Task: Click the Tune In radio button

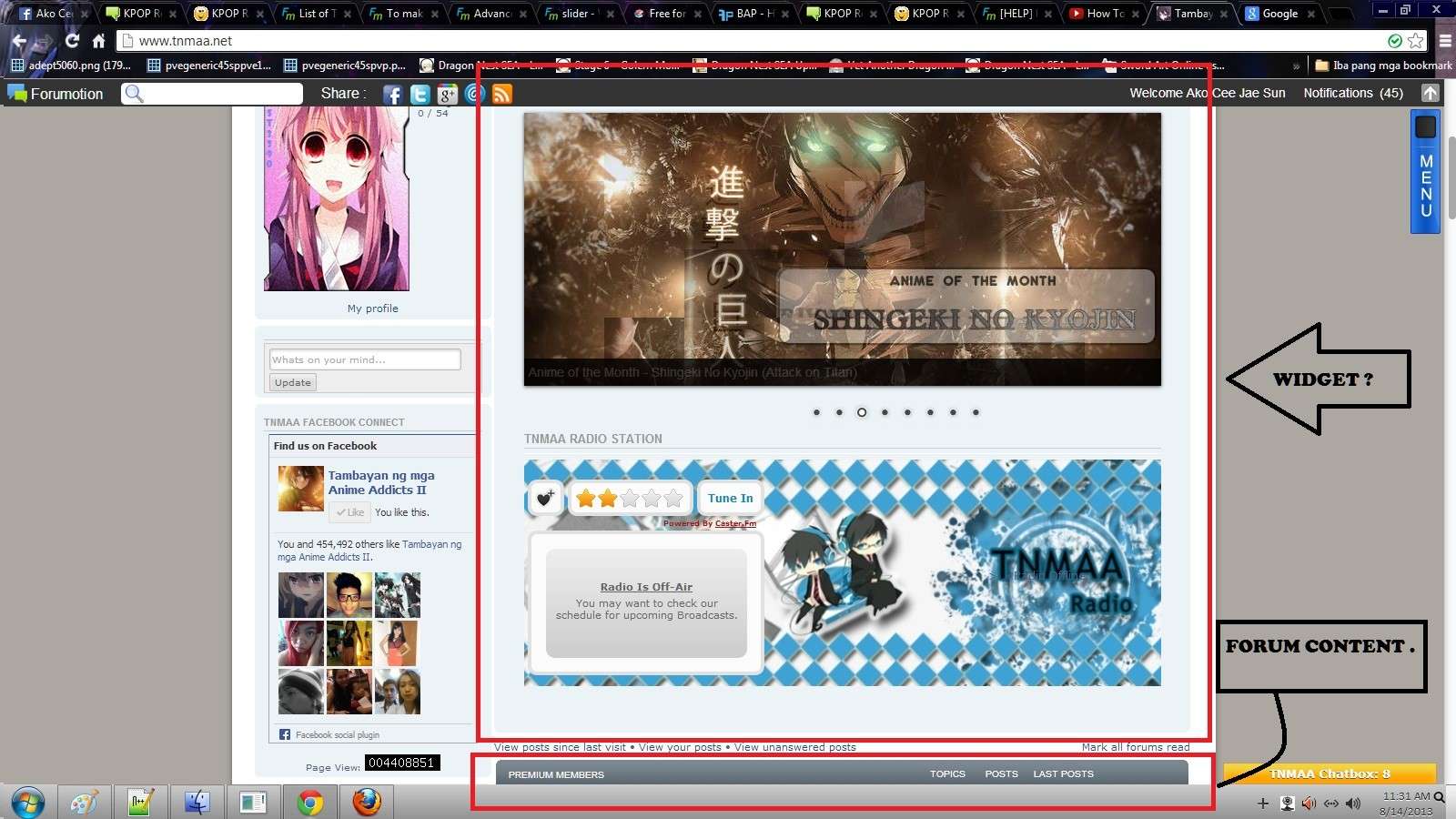Action: click(731, 498)
